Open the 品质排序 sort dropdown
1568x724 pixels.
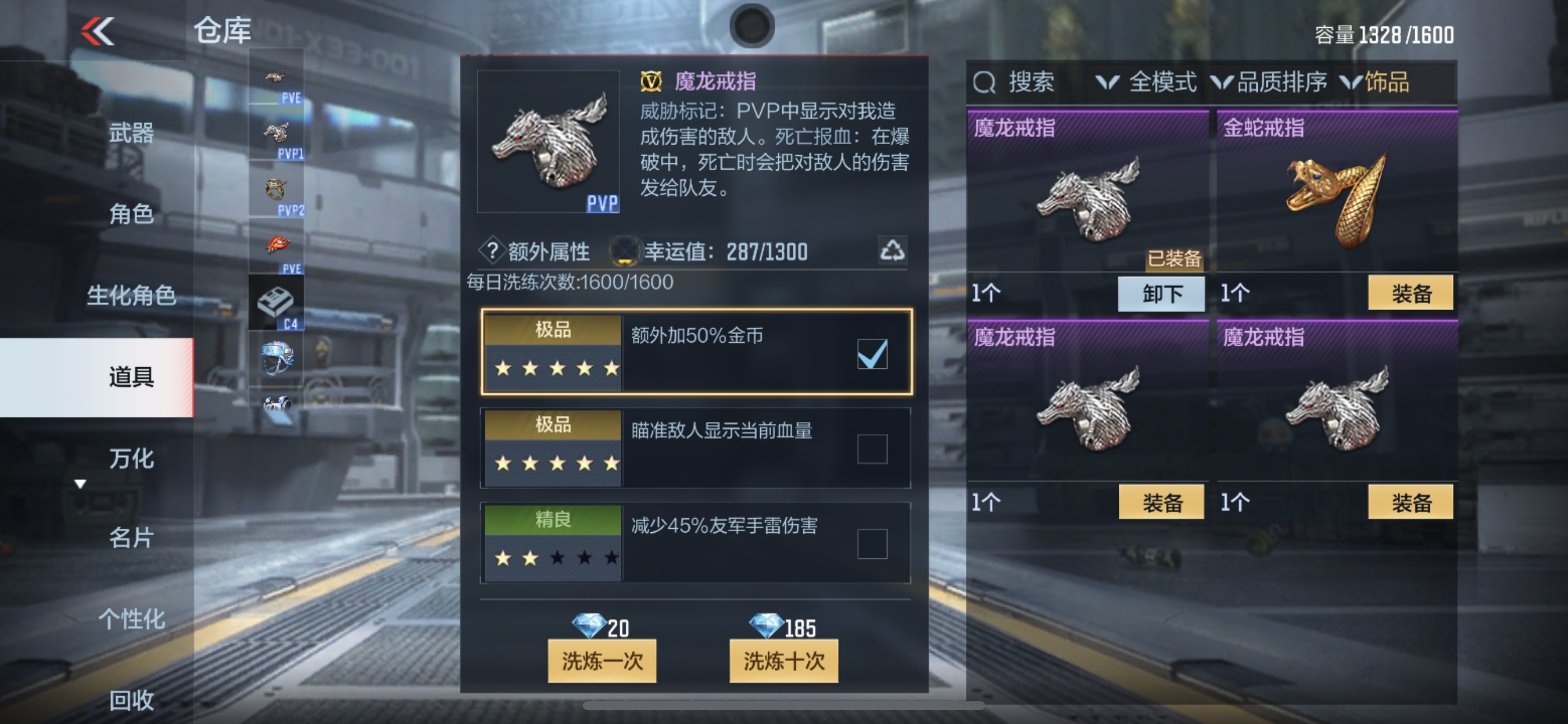pyautogui.click(x=1269, y=82)
